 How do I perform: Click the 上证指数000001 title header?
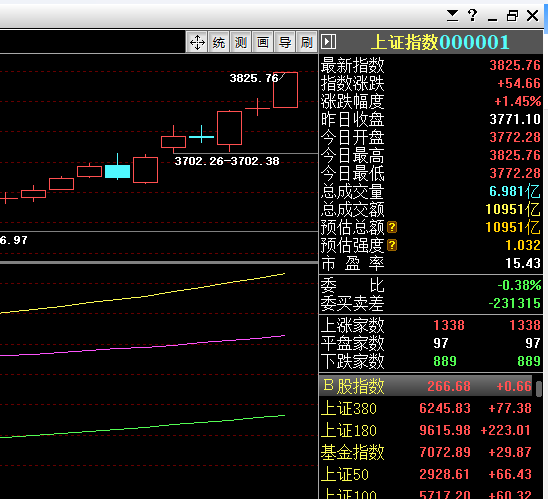[440, 42]
